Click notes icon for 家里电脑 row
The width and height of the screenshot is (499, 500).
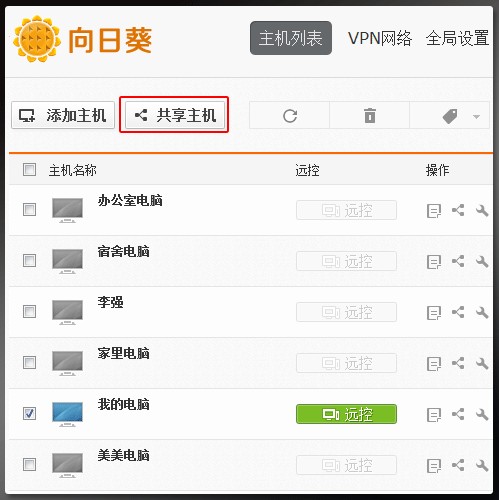(434, 364)
